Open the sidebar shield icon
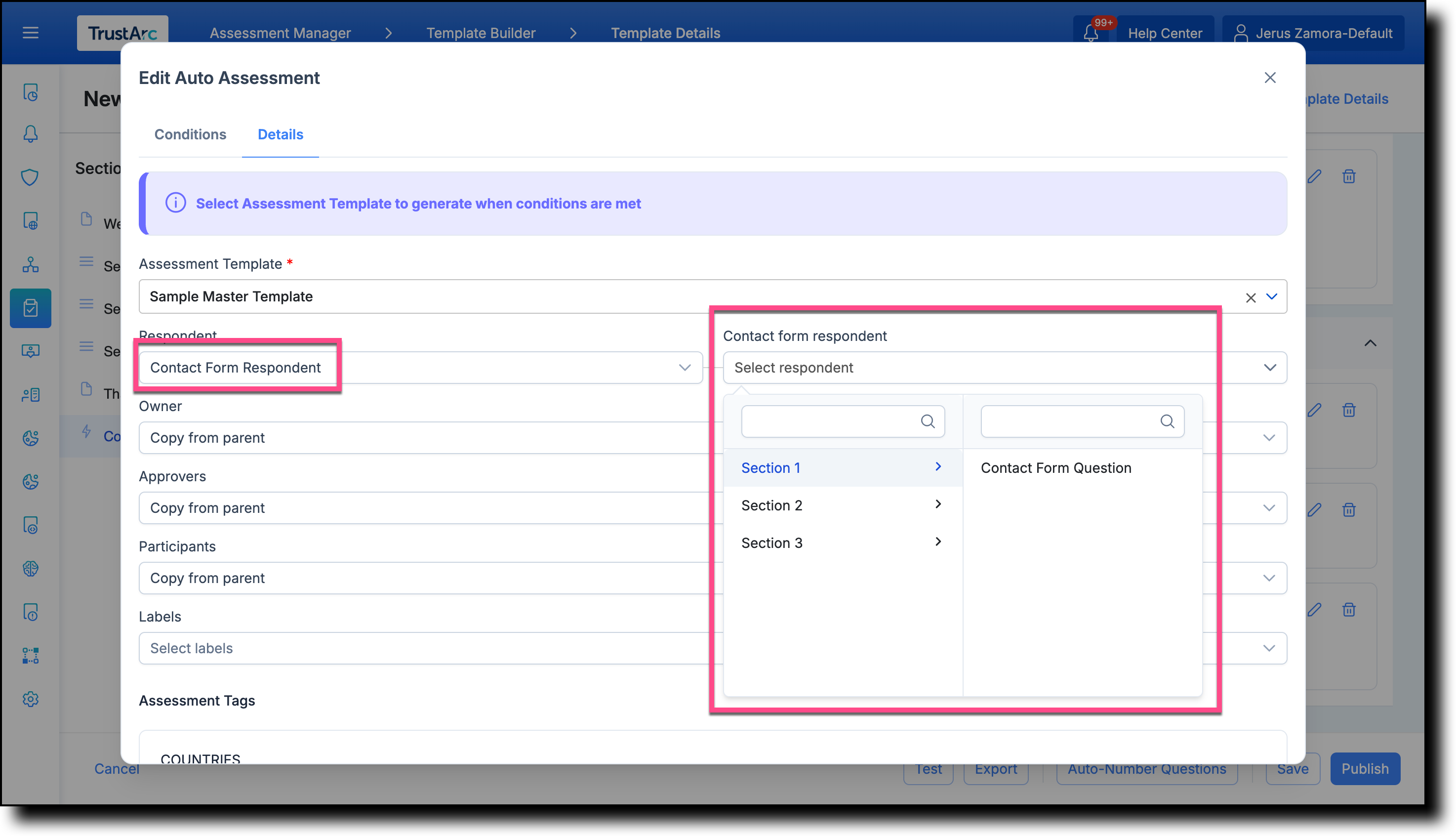Image resolution: width=1456 pixels, height=836 pixels. [x=31, y=177]
